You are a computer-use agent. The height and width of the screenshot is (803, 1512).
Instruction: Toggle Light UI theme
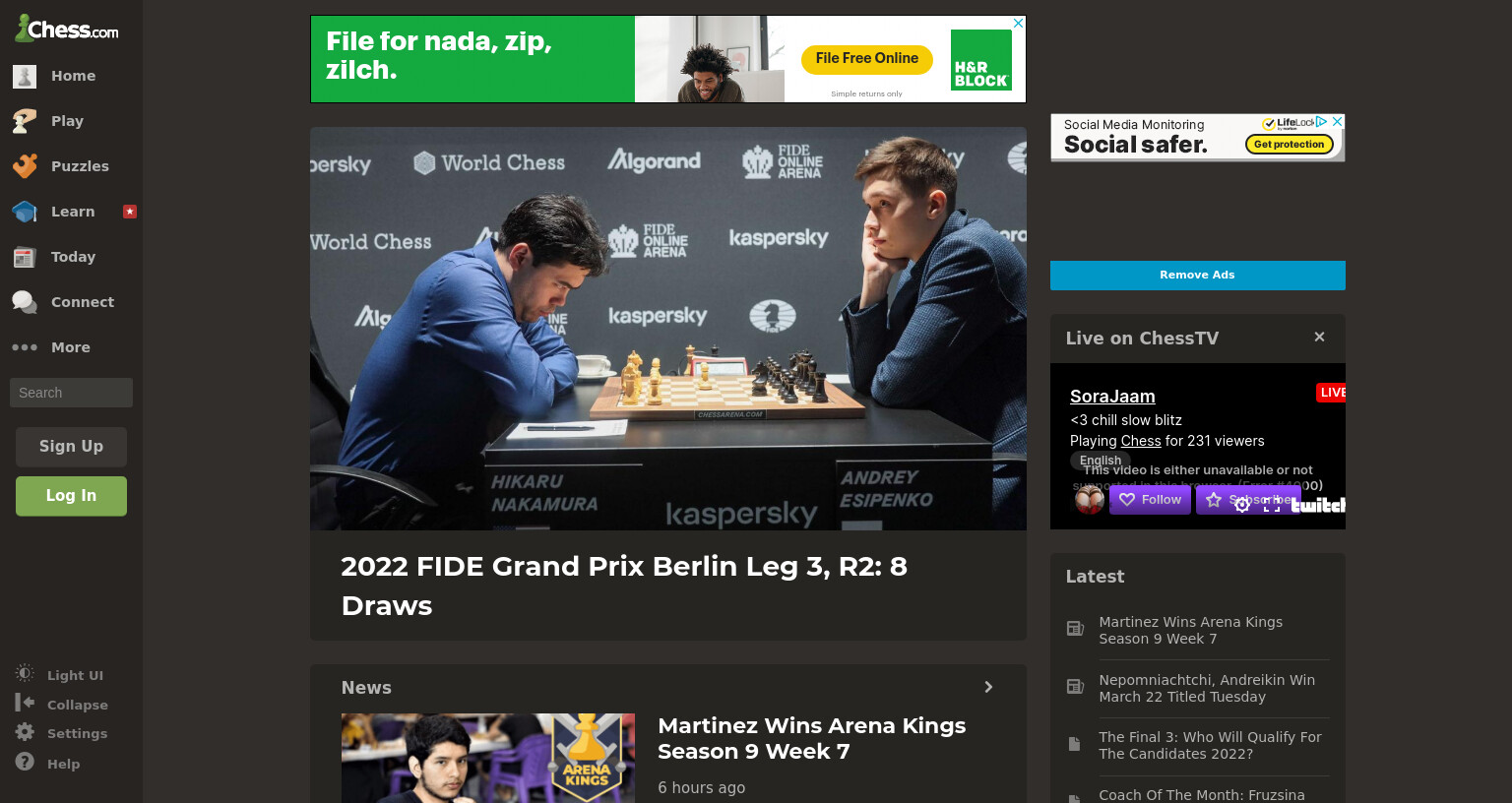click(x=59, y=675)
